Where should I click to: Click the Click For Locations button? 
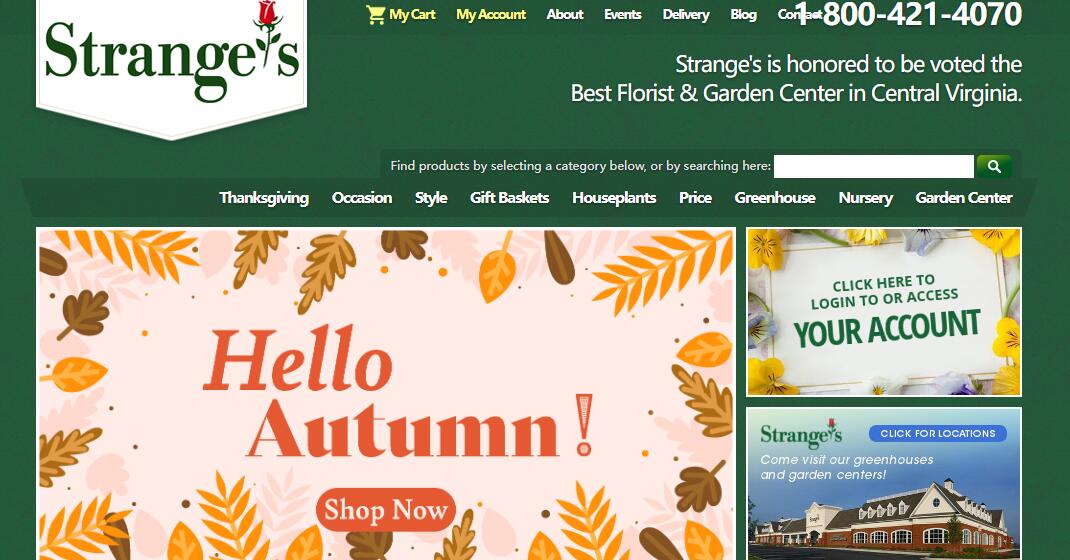coord(938,433)
